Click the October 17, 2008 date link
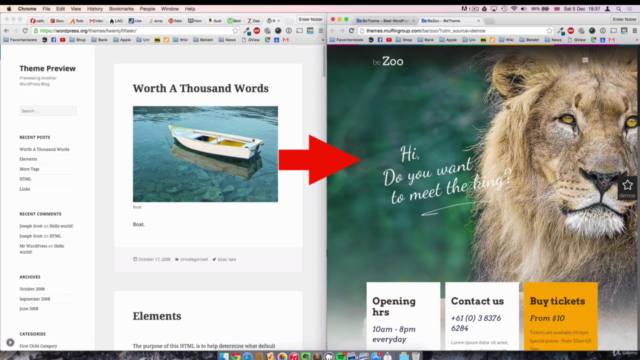The width and height of the screenshot is (640, 360). 154,259
